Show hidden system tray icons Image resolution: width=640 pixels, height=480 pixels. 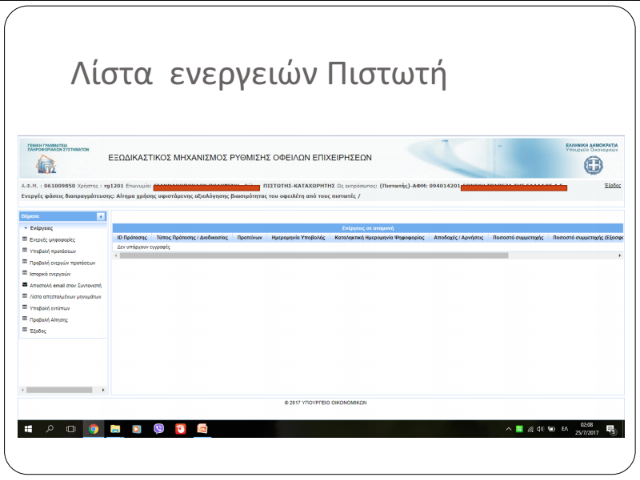(508, 429)
